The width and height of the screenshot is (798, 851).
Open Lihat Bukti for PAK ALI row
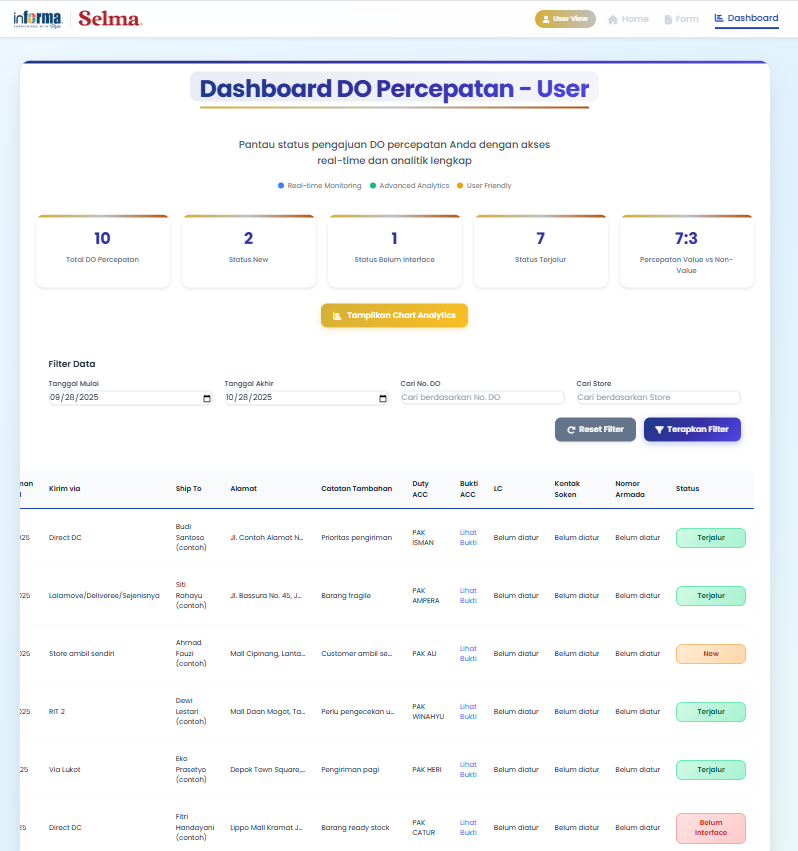click(468, 653)
